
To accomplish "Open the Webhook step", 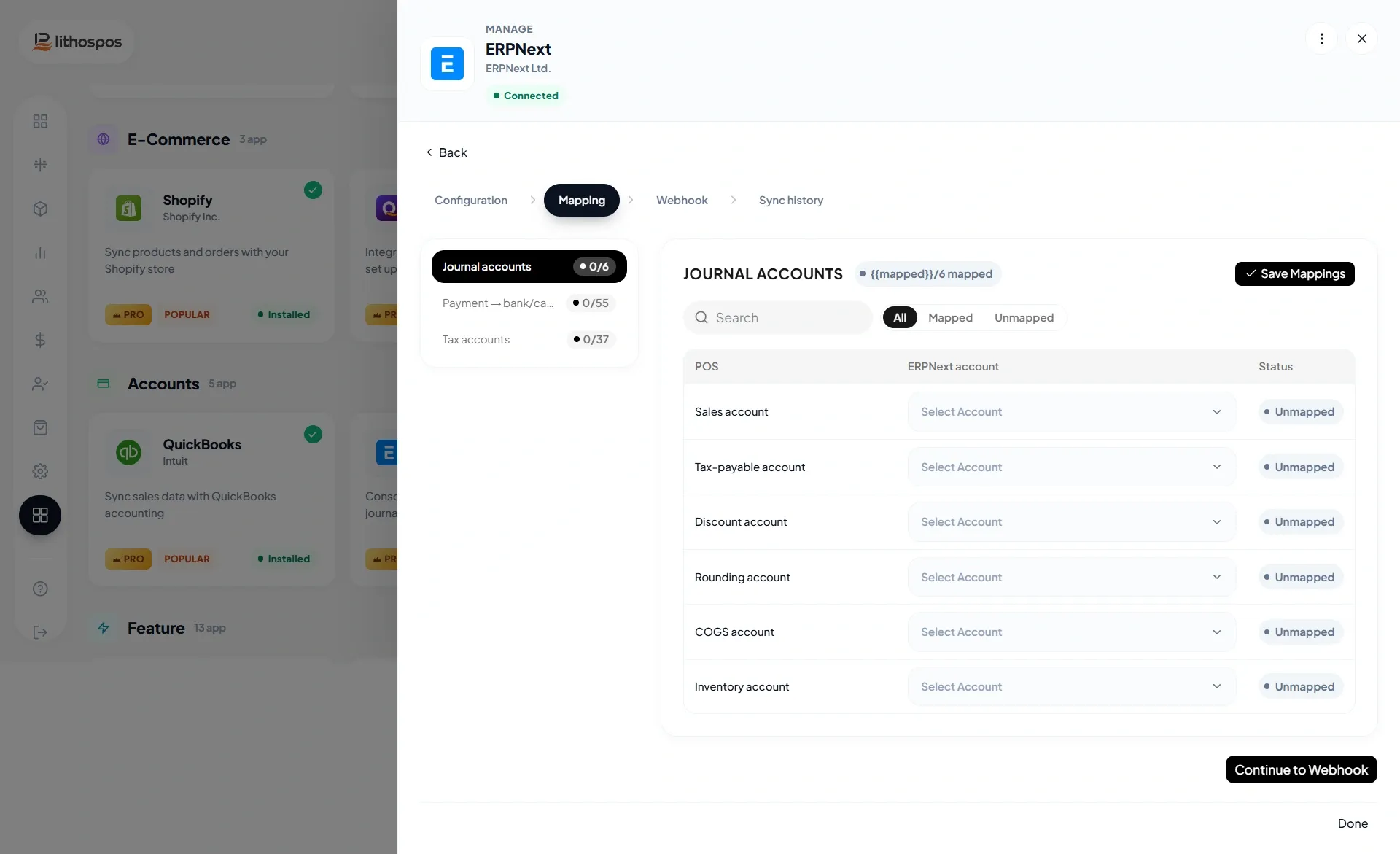I will coord(682,201).
